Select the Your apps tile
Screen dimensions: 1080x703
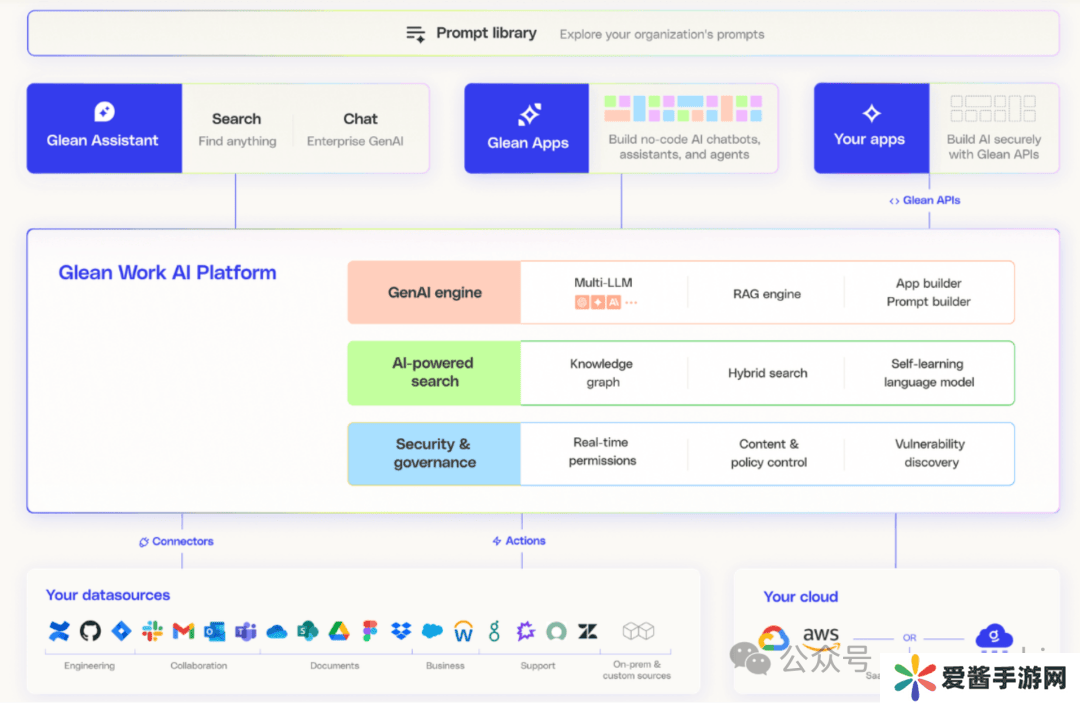(871, 128)
